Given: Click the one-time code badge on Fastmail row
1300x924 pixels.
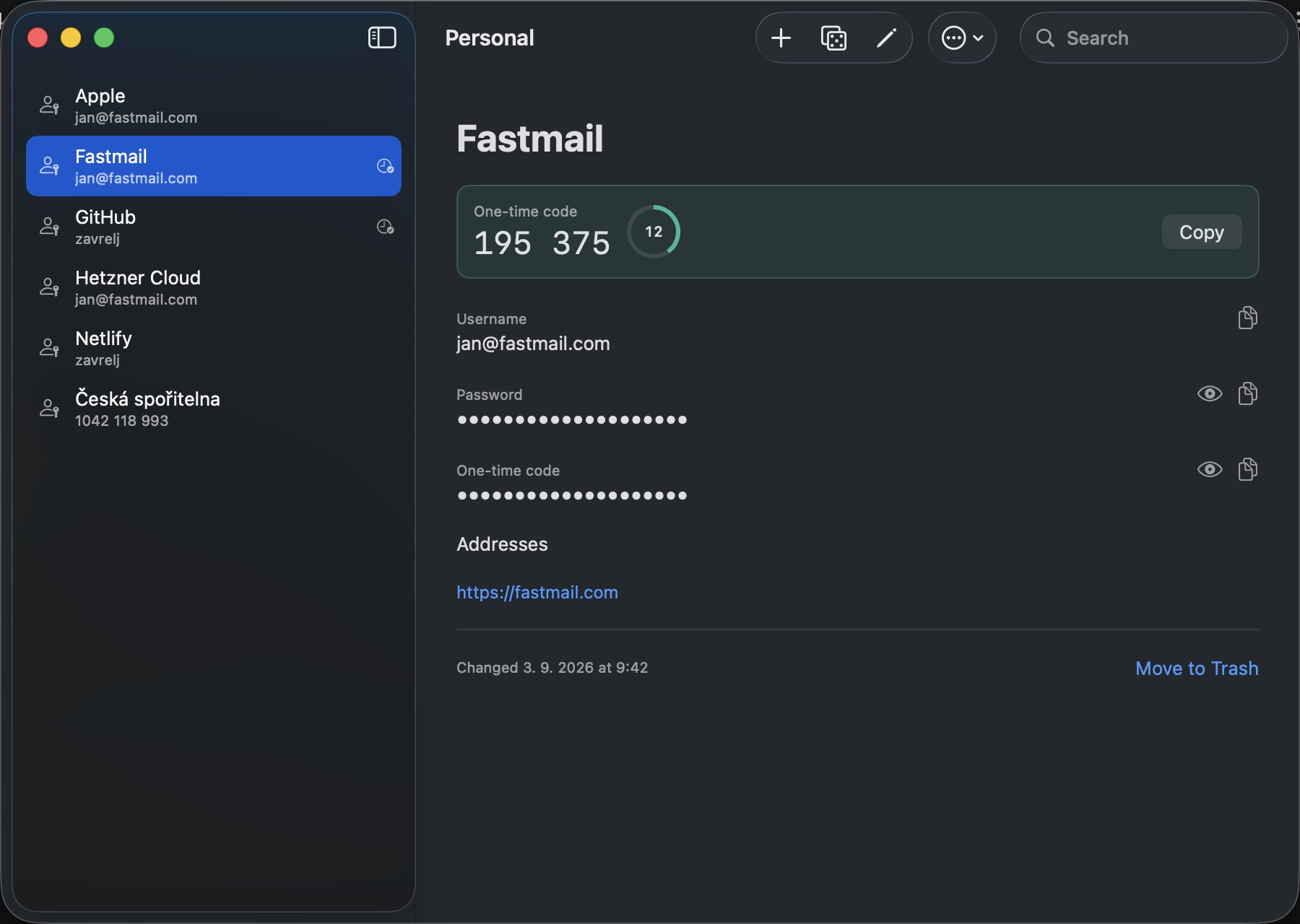Looking at the screenshot, I should 386,166.
